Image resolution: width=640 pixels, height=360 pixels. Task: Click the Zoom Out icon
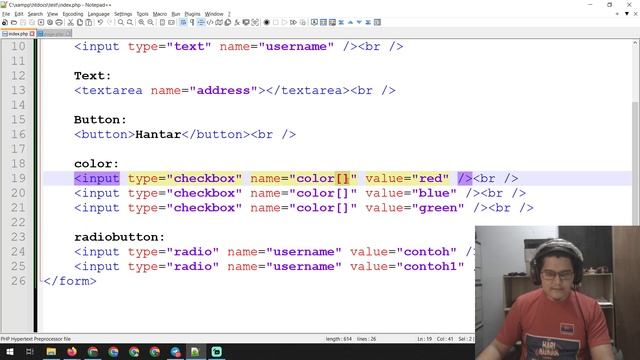coord(150,22)
